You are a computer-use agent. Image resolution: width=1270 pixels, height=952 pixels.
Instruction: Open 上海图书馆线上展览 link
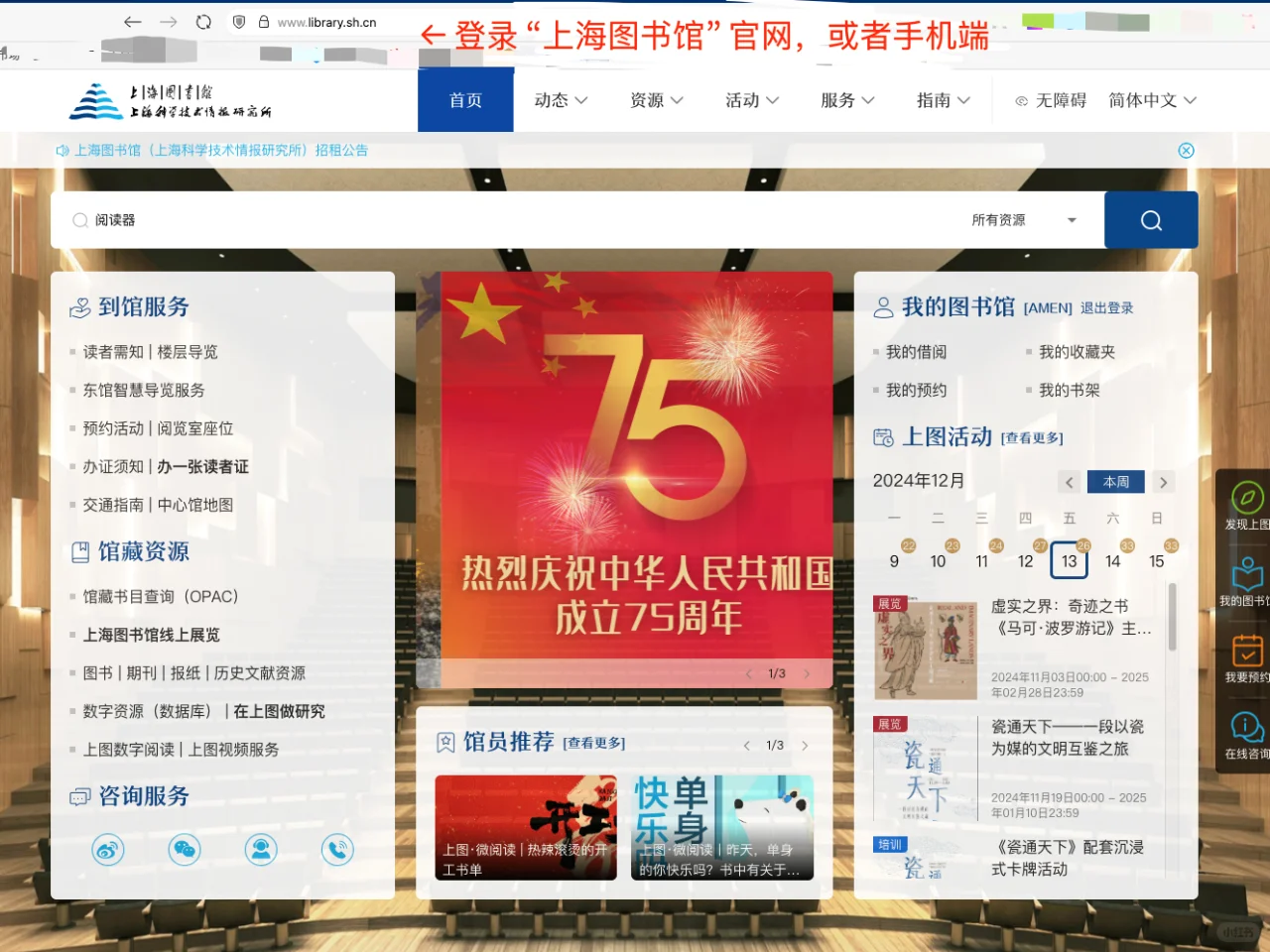click(x=152, y=635)
